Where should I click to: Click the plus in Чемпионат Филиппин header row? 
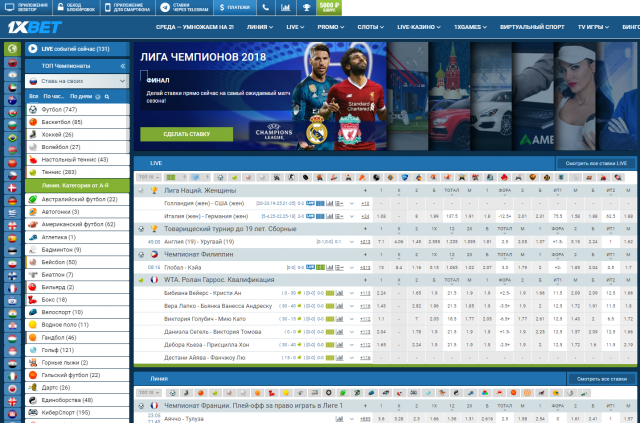pyautogui.click(x=365, y=254)
